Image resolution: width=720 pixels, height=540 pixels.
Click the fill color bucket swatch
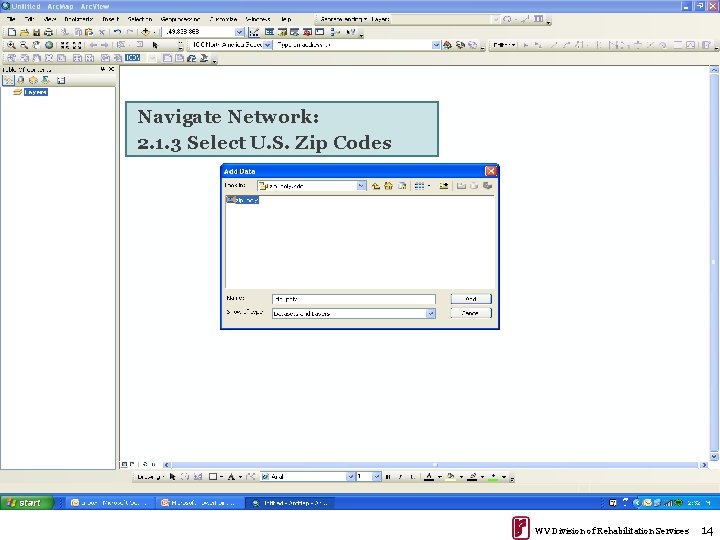(x=451, y=477)
